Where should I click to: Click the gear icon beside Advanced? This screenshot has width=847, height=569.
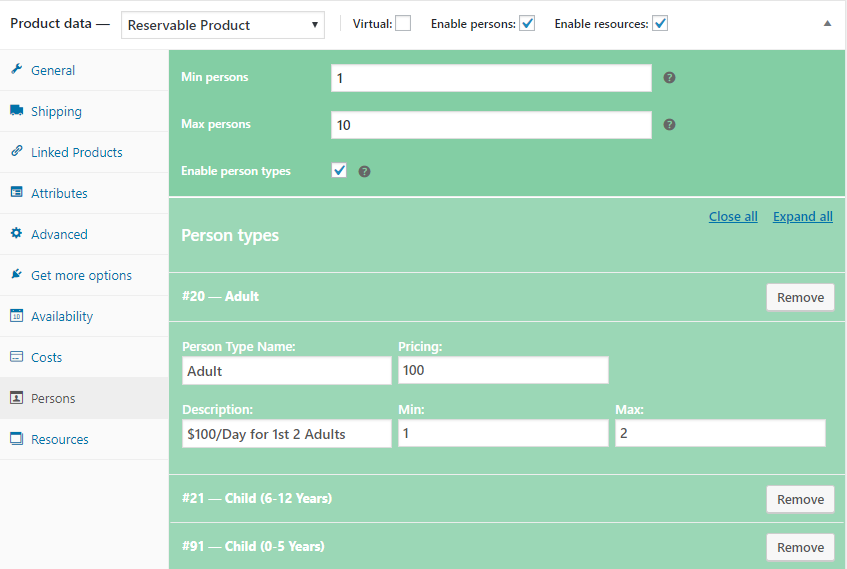click(x=16, y=234)
